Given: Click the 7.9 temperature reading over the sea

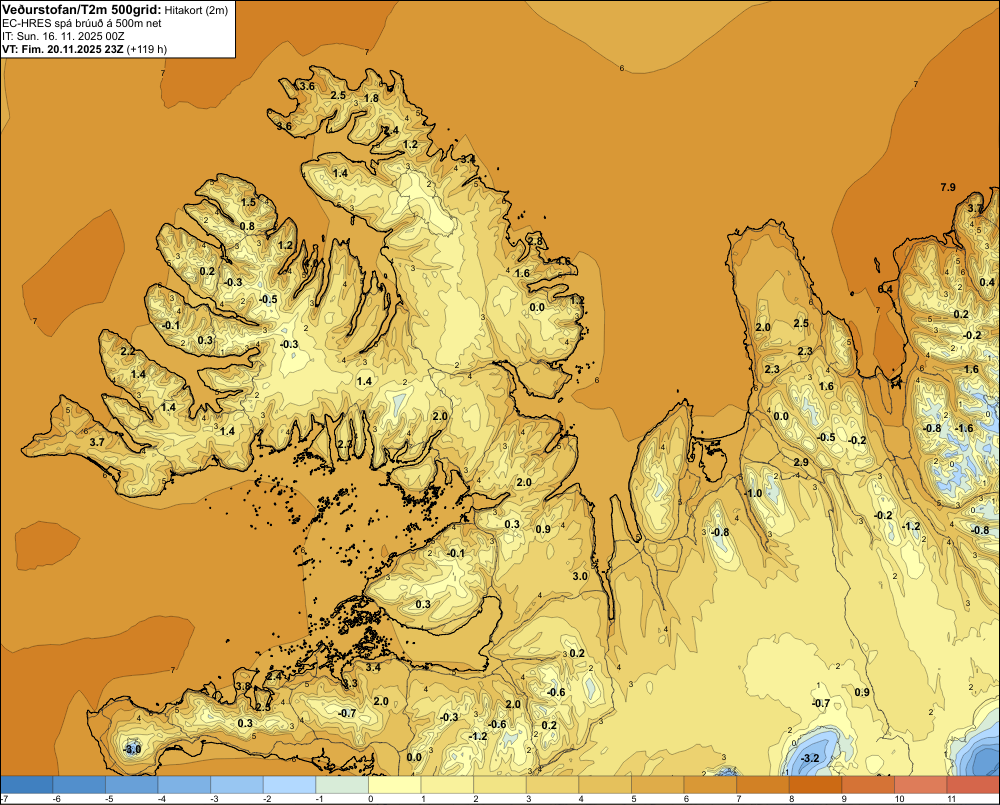Looking at the screenshot, I should click(948, 187).
